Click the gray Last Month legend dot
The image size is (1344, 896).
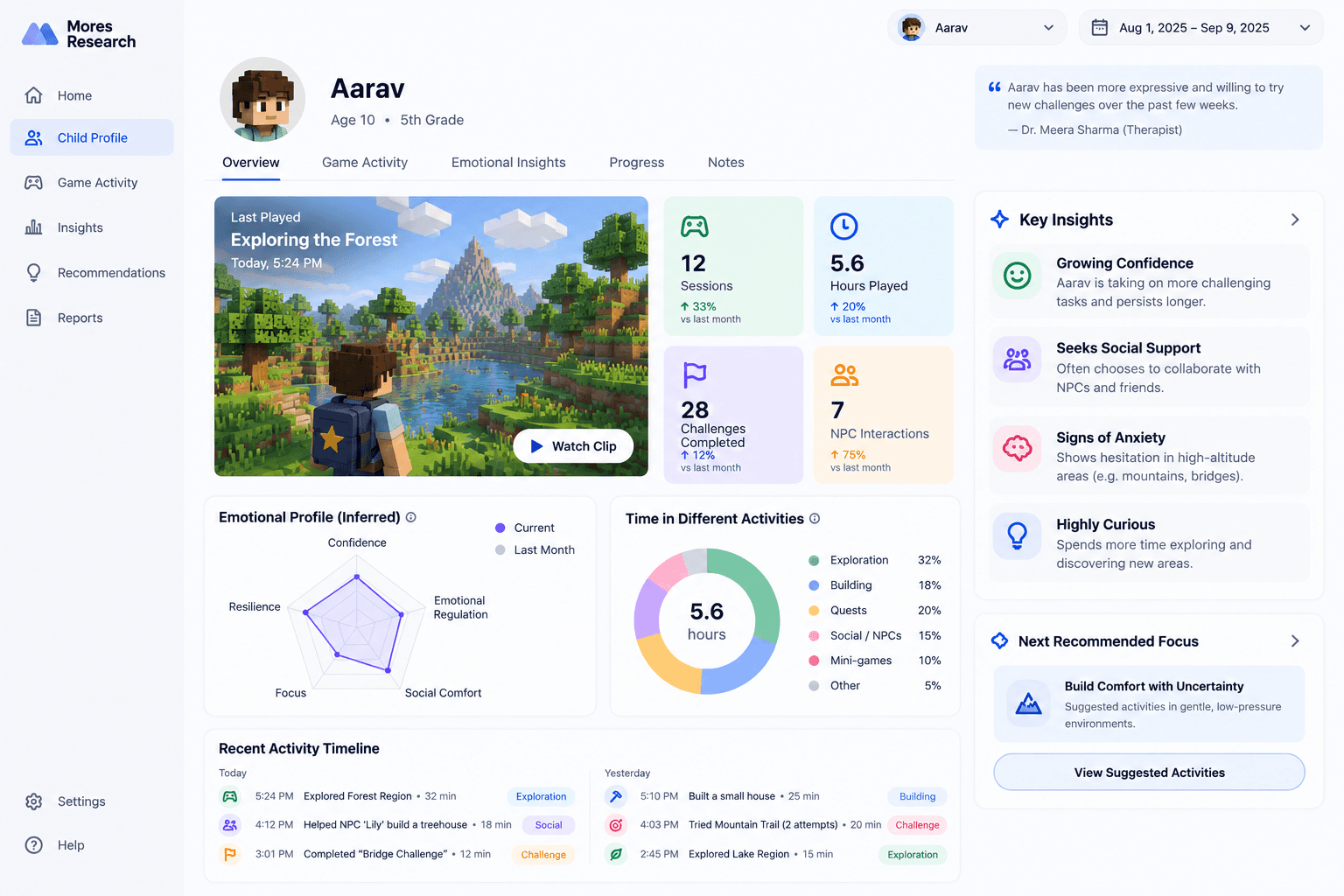click(x=500, y=549)
